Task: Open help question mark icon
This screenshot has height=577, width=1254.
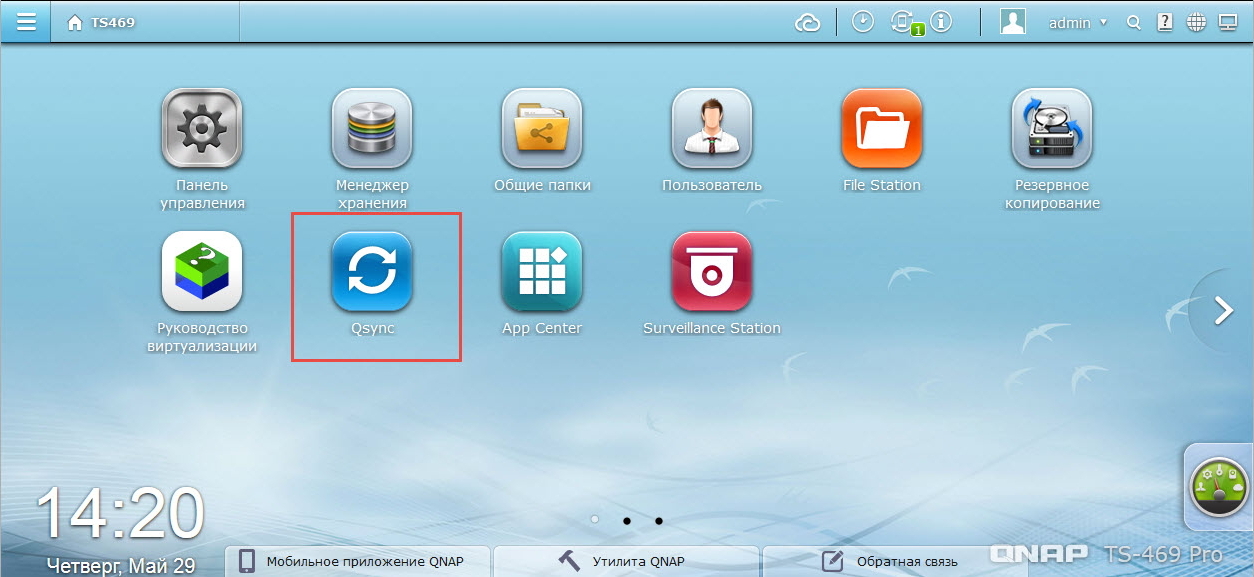Action: (x=1164, y=22)
